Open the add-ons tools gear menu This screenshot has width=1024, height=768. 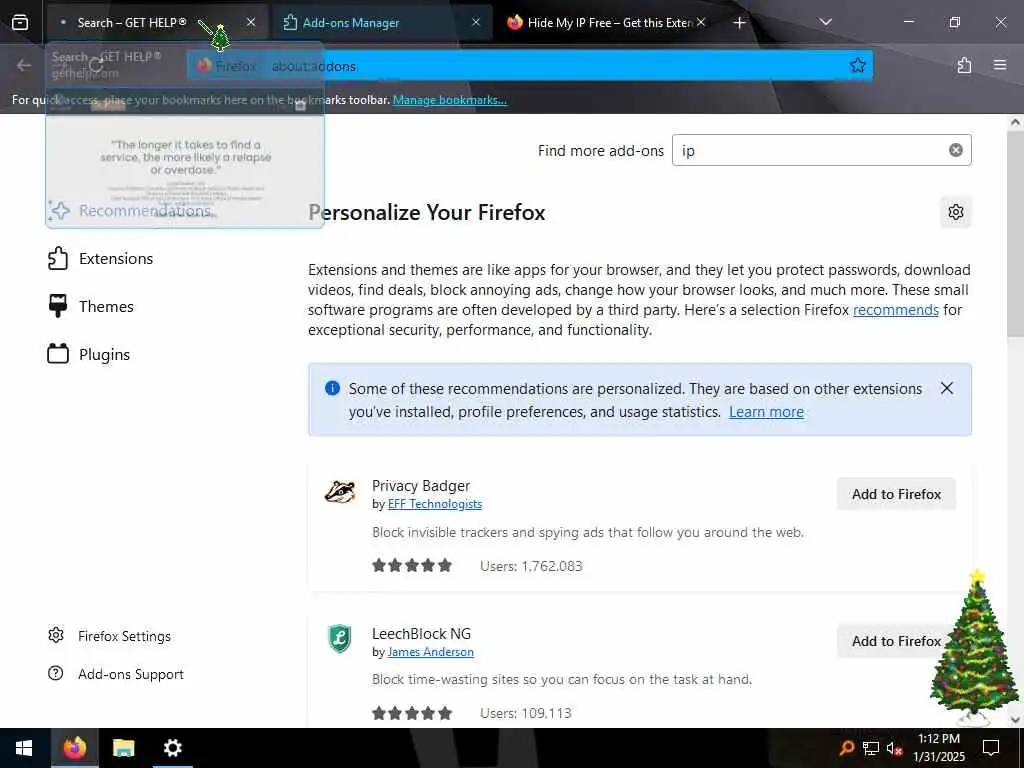point(955,212)
